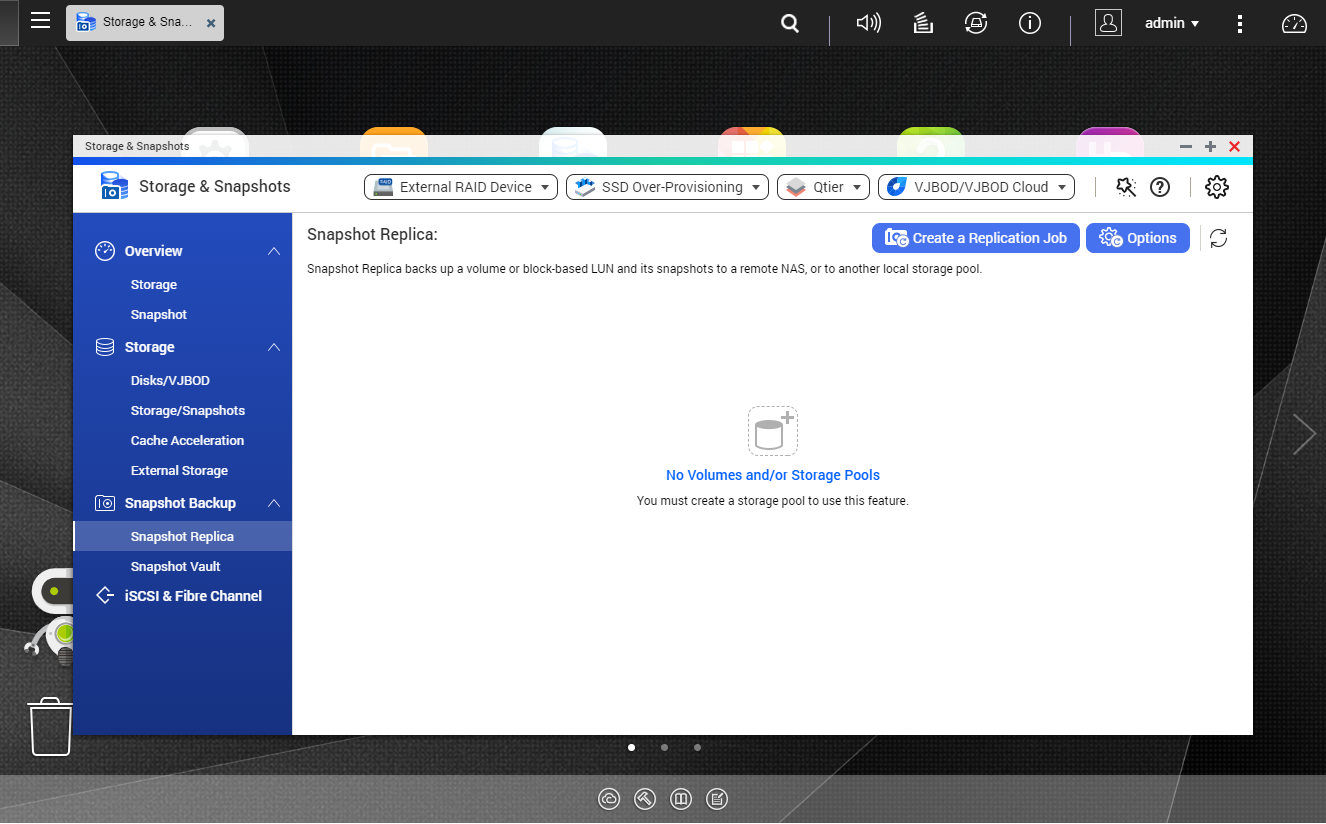Screen dimensions: 1326x824
Task: Click the user profile avatar icon
Action: (x=1108, y=23)
